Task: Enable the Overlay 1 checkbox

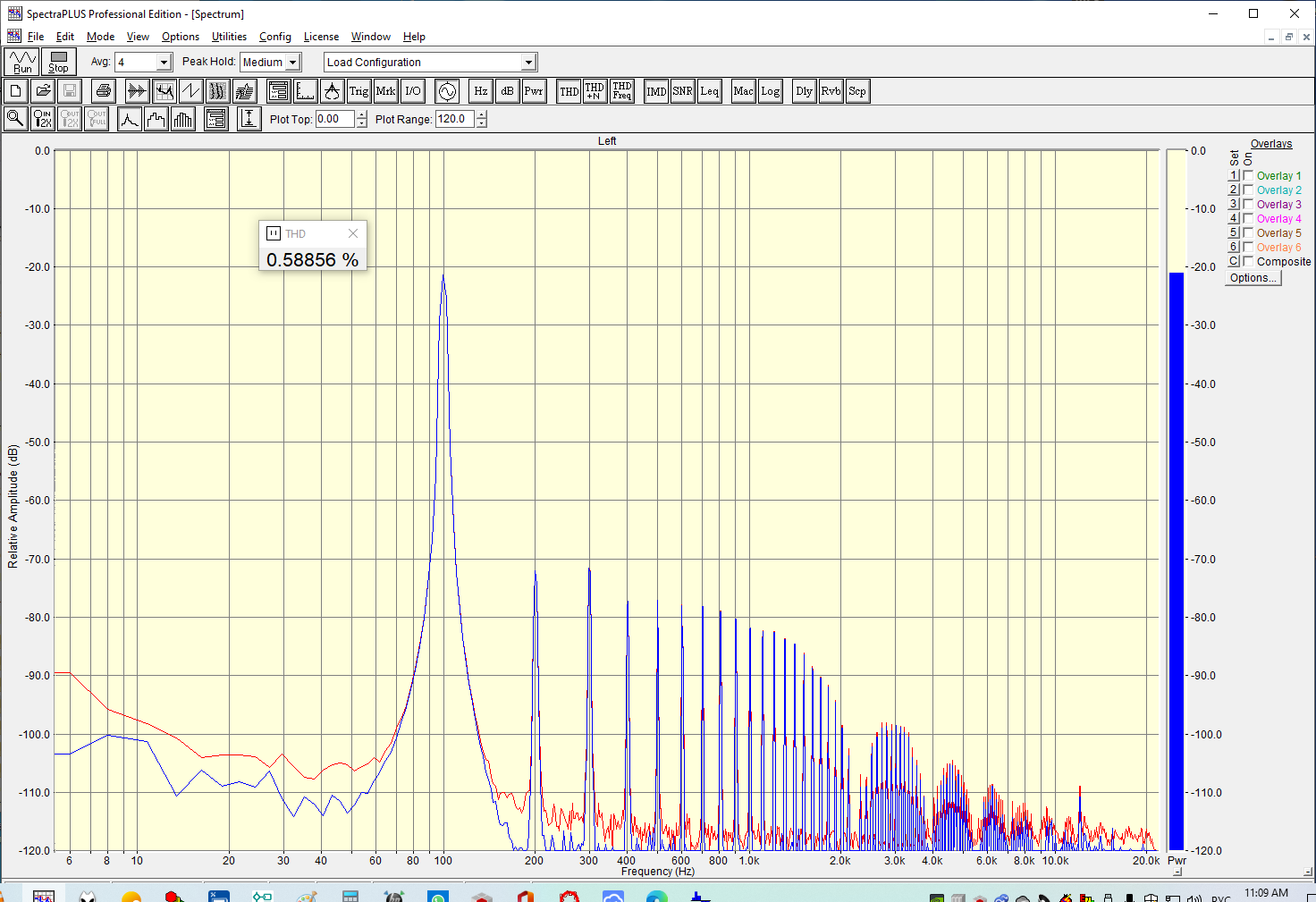Action: 1248,175
